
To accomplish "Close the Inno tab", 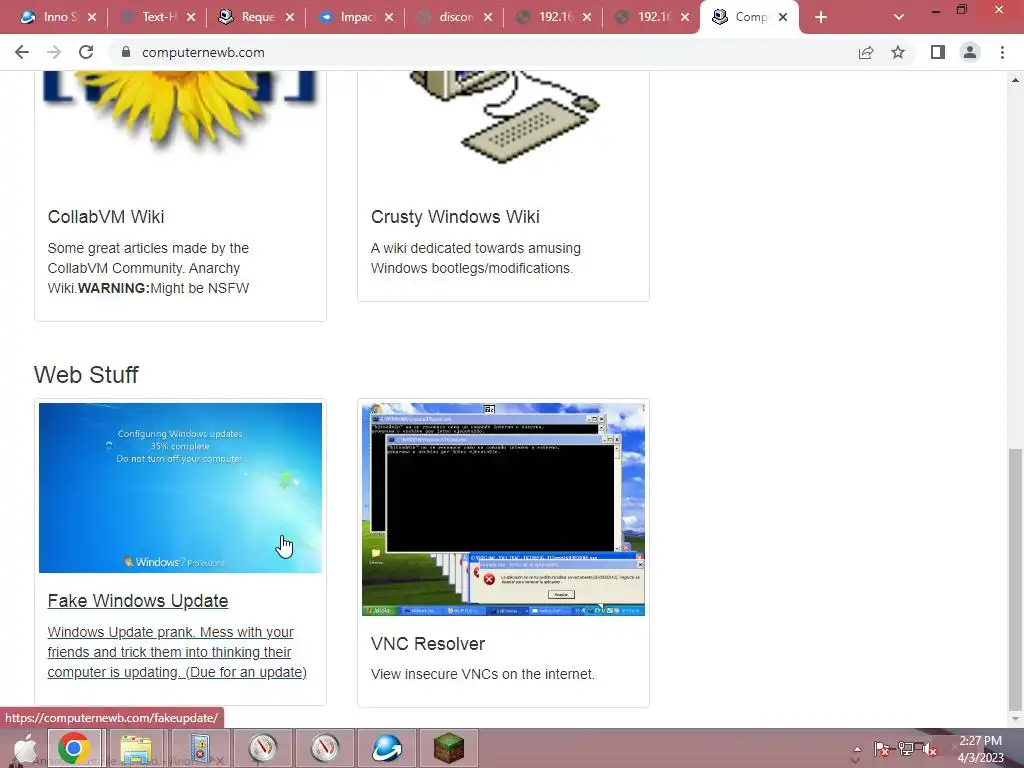I will [92, 18].
